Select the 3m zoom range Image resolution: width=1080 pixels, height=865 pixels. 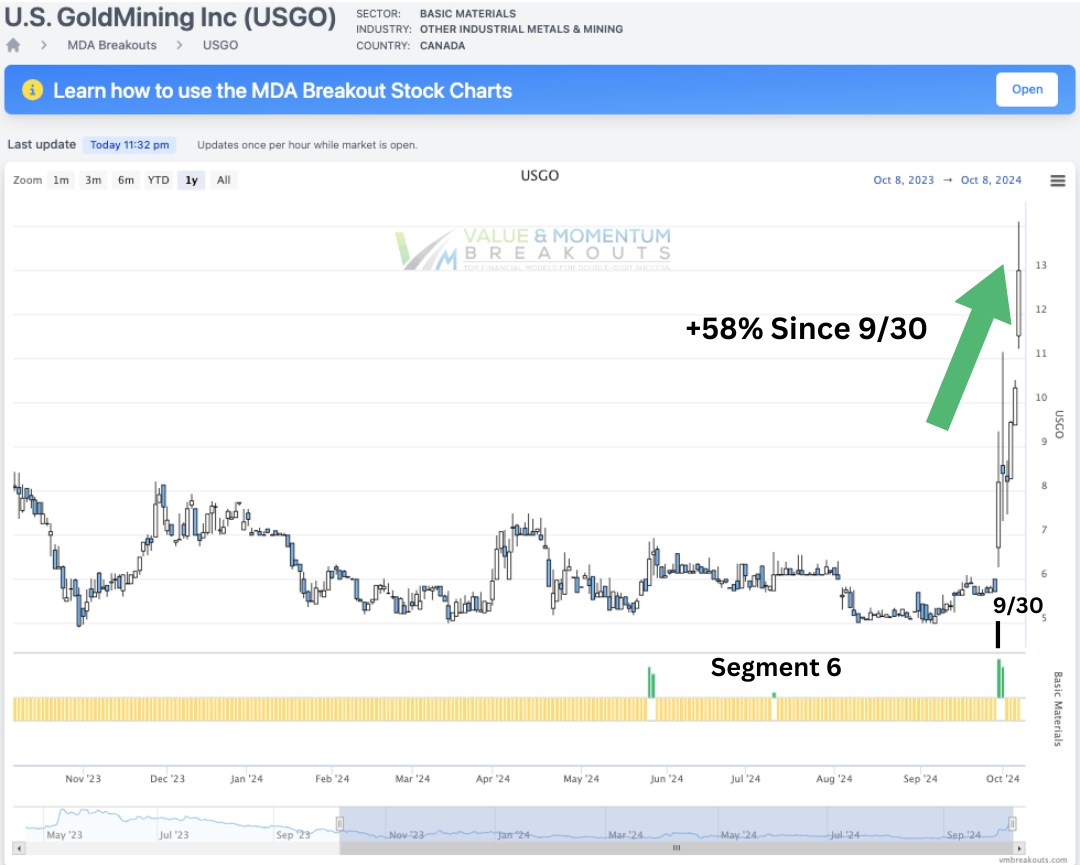[93, 180]
